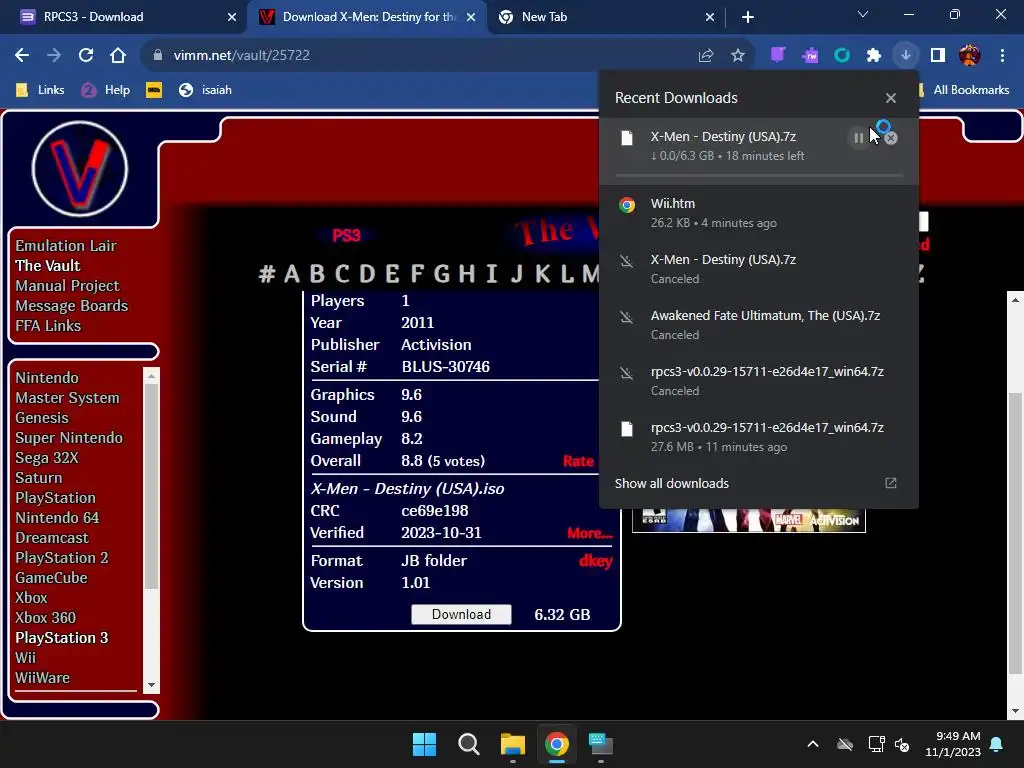Go back to previous page
1024x768 pixels.
22,56
